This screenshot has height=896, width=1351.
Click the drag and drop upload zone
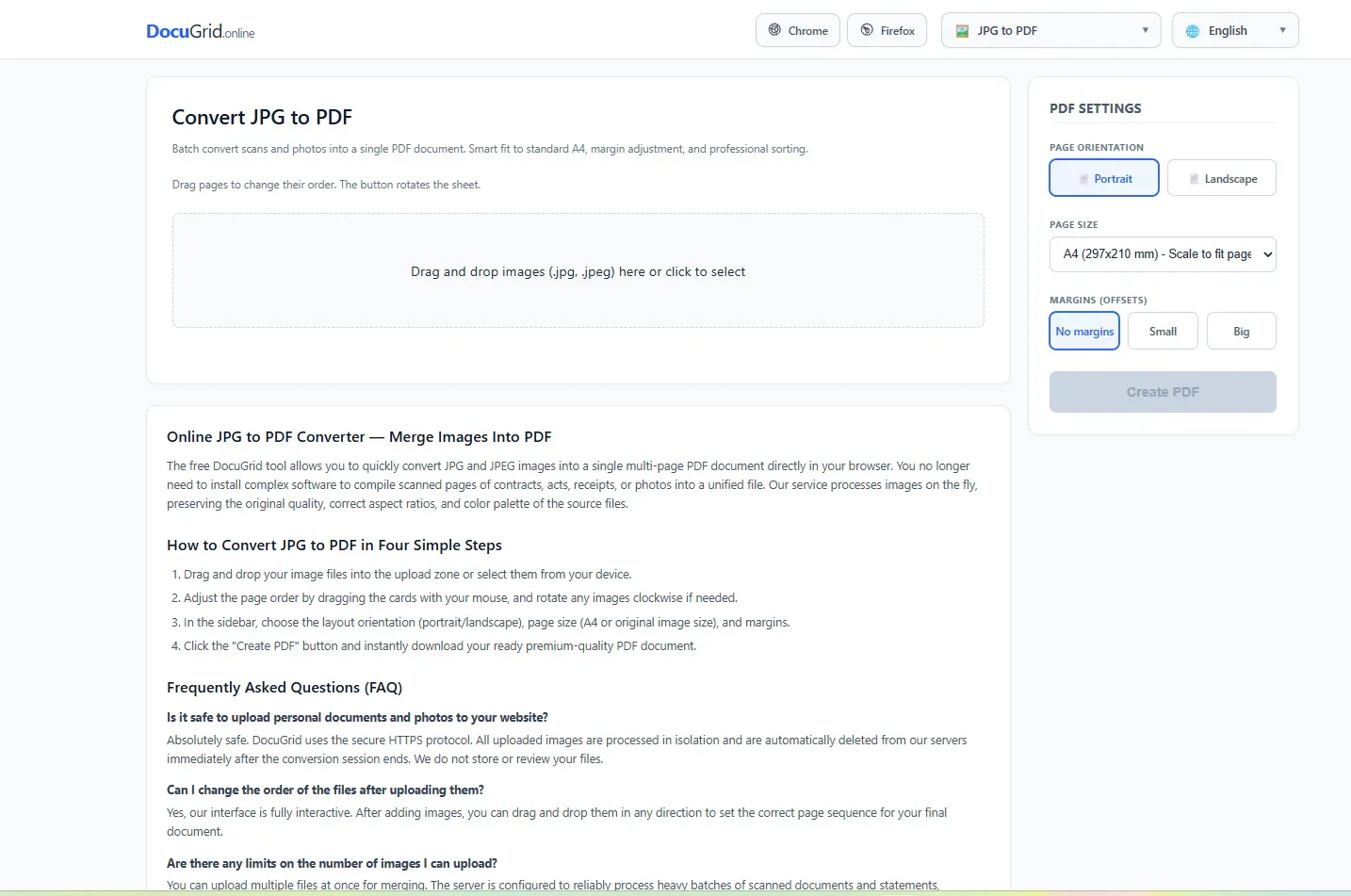(x=578, y=270)
